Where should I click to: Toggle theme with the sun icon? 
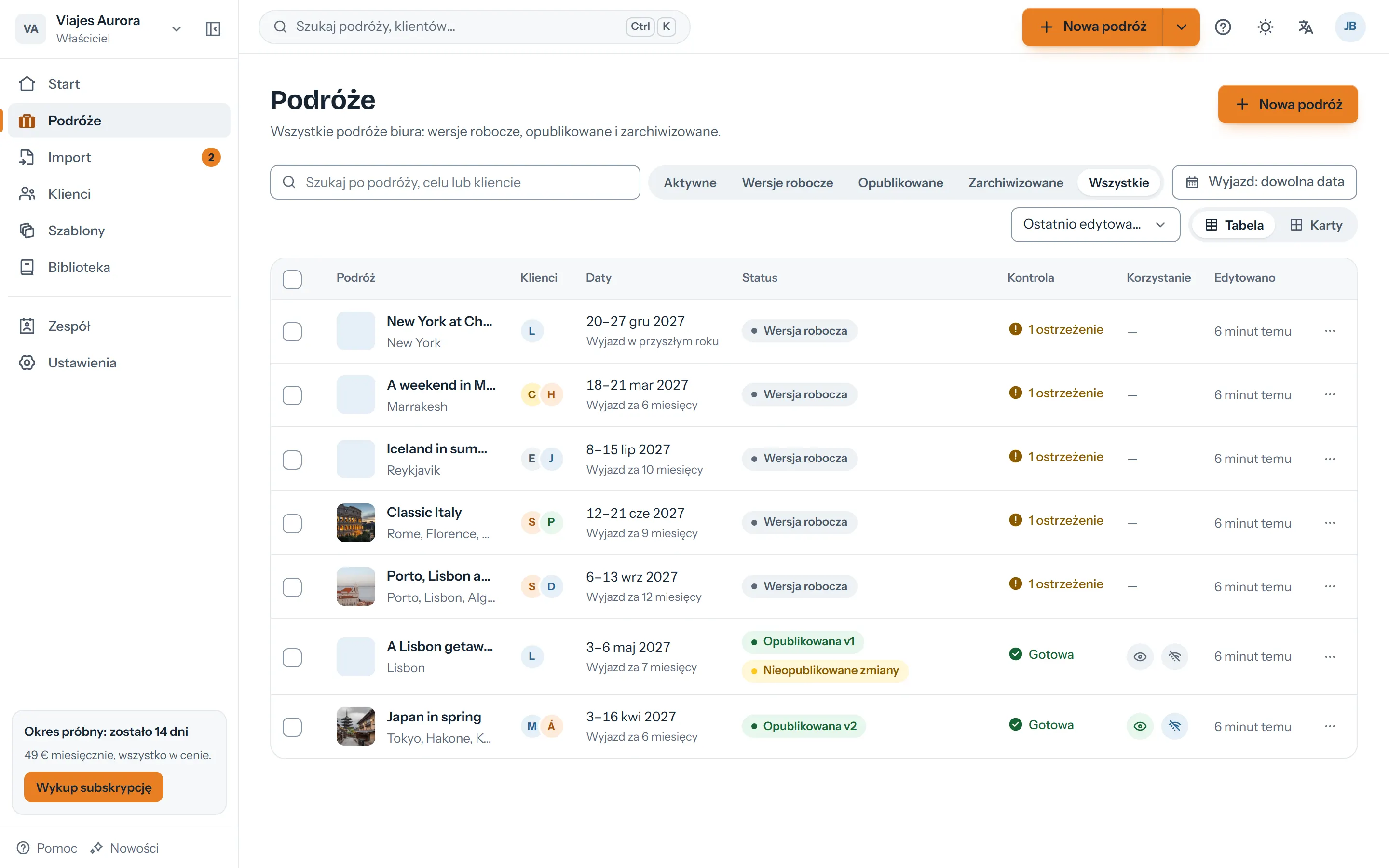[x=1265, y=27]
